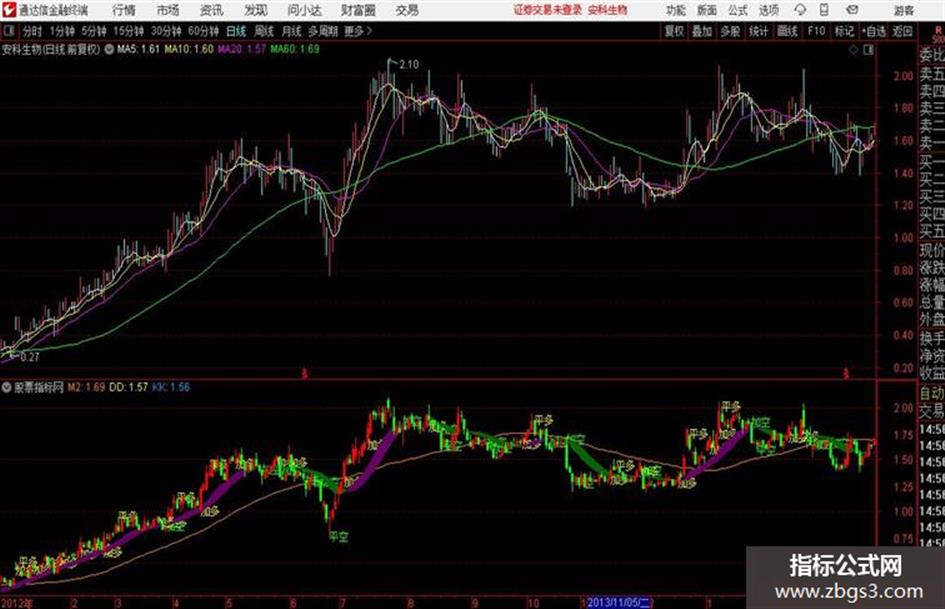
Task: Switch to the 30分钟 period tab
Action: click(166, 31)
